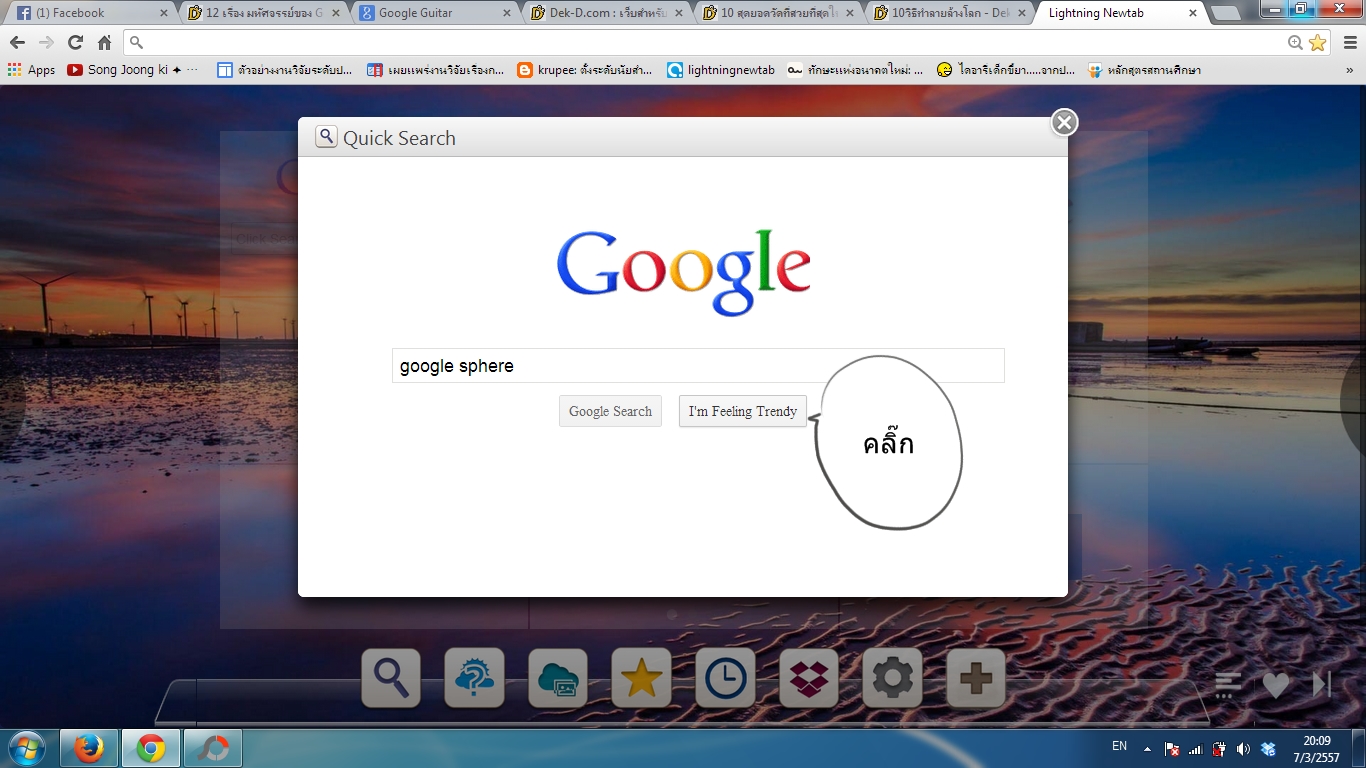Click the Dropbox system tray icon
The image size is (1366, 768).
[1268, 748]
